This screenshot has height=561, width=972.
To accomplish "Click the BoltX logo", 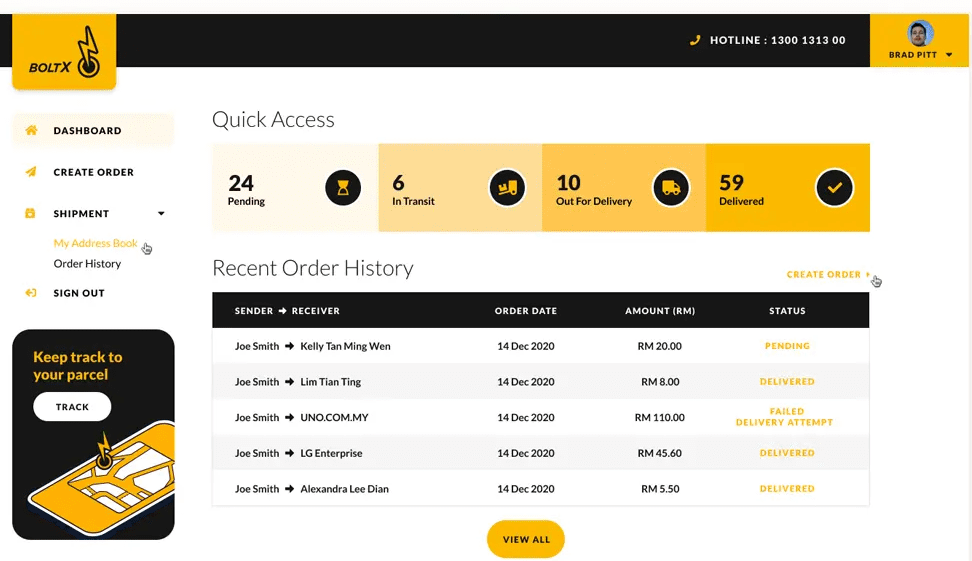I will pyautogui.click(x=64, y=52).
